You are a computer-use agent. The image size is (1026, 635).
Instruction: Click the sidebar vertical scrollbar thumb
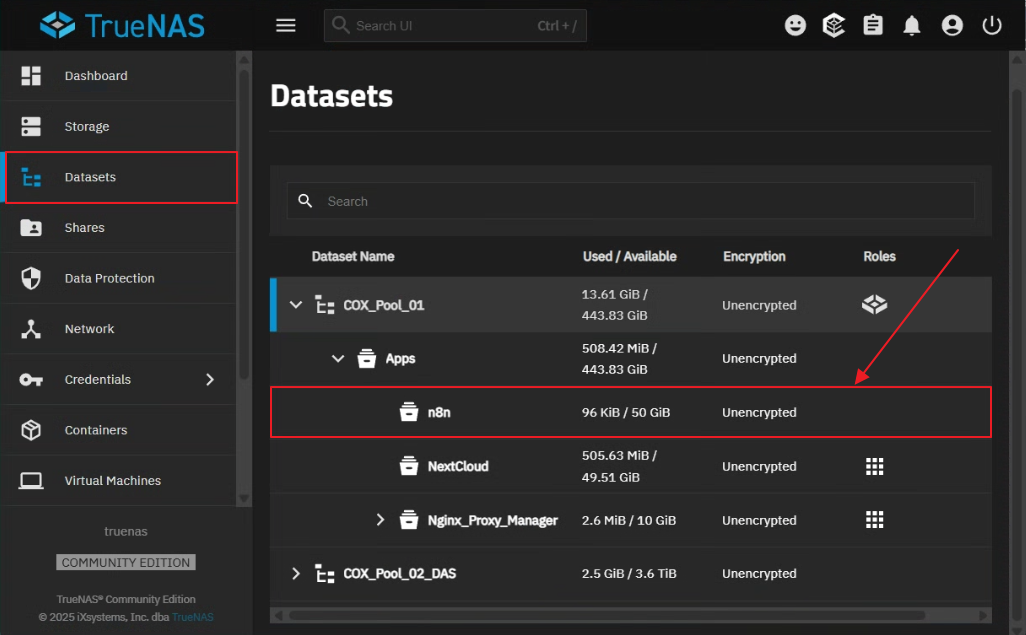tap(244, 223)
